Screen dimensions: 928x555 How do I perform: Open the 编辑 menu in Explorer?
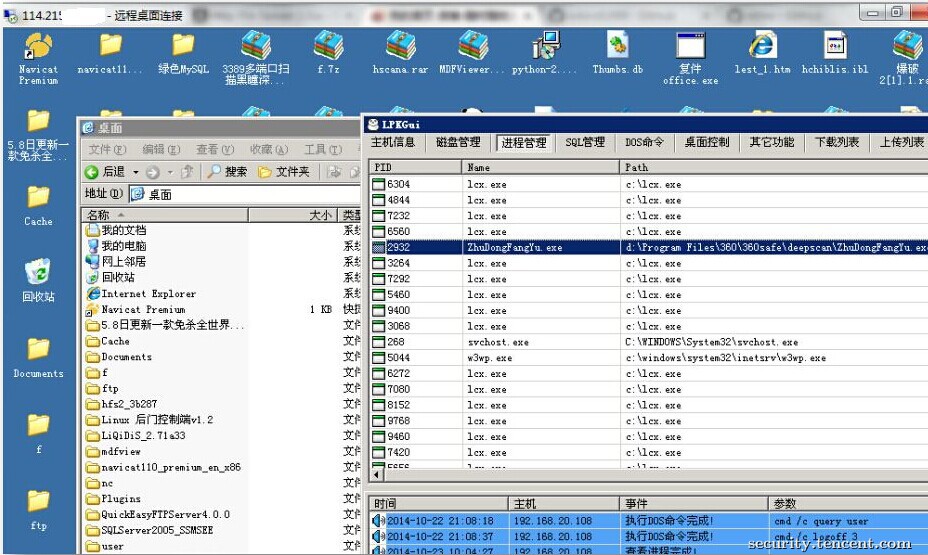[x=161, y=150]
